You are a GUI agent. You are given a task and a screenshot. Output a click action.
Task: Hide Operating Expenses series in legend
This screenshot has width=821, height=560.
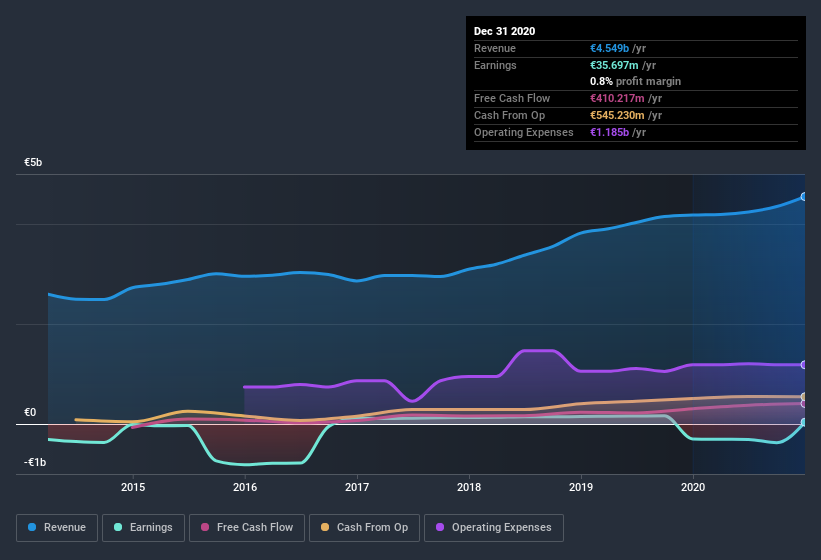tap(494, 527)
